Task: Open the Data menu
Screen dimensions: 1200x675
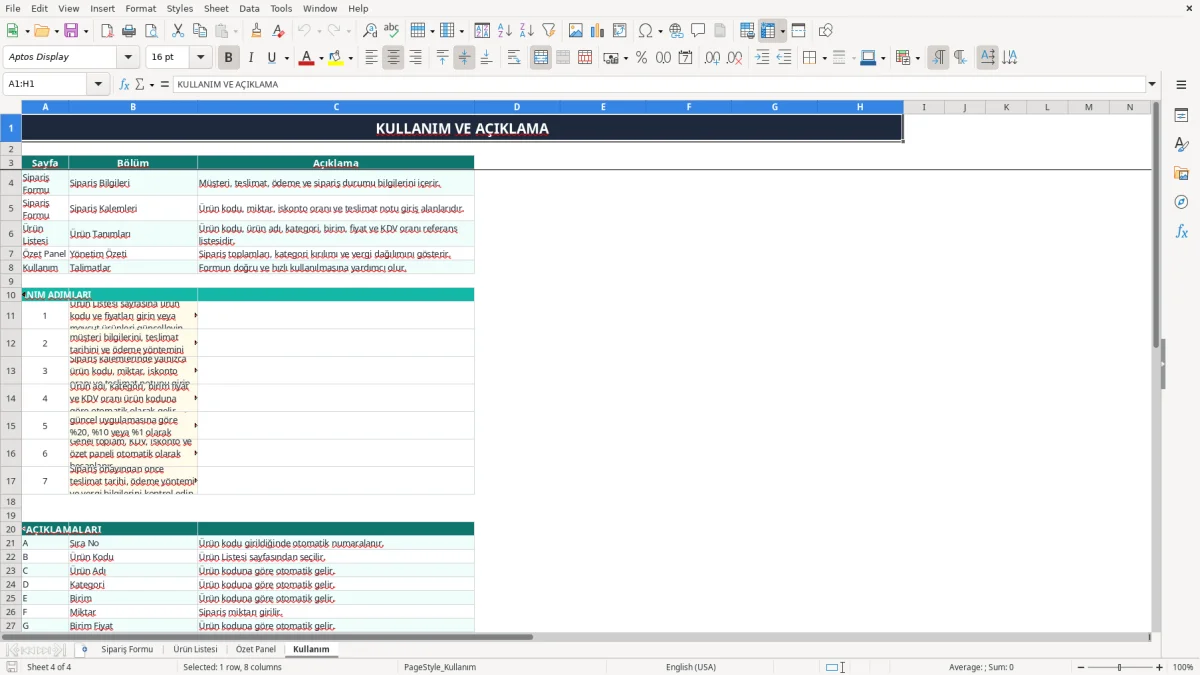Action: [x=249, y=8]
